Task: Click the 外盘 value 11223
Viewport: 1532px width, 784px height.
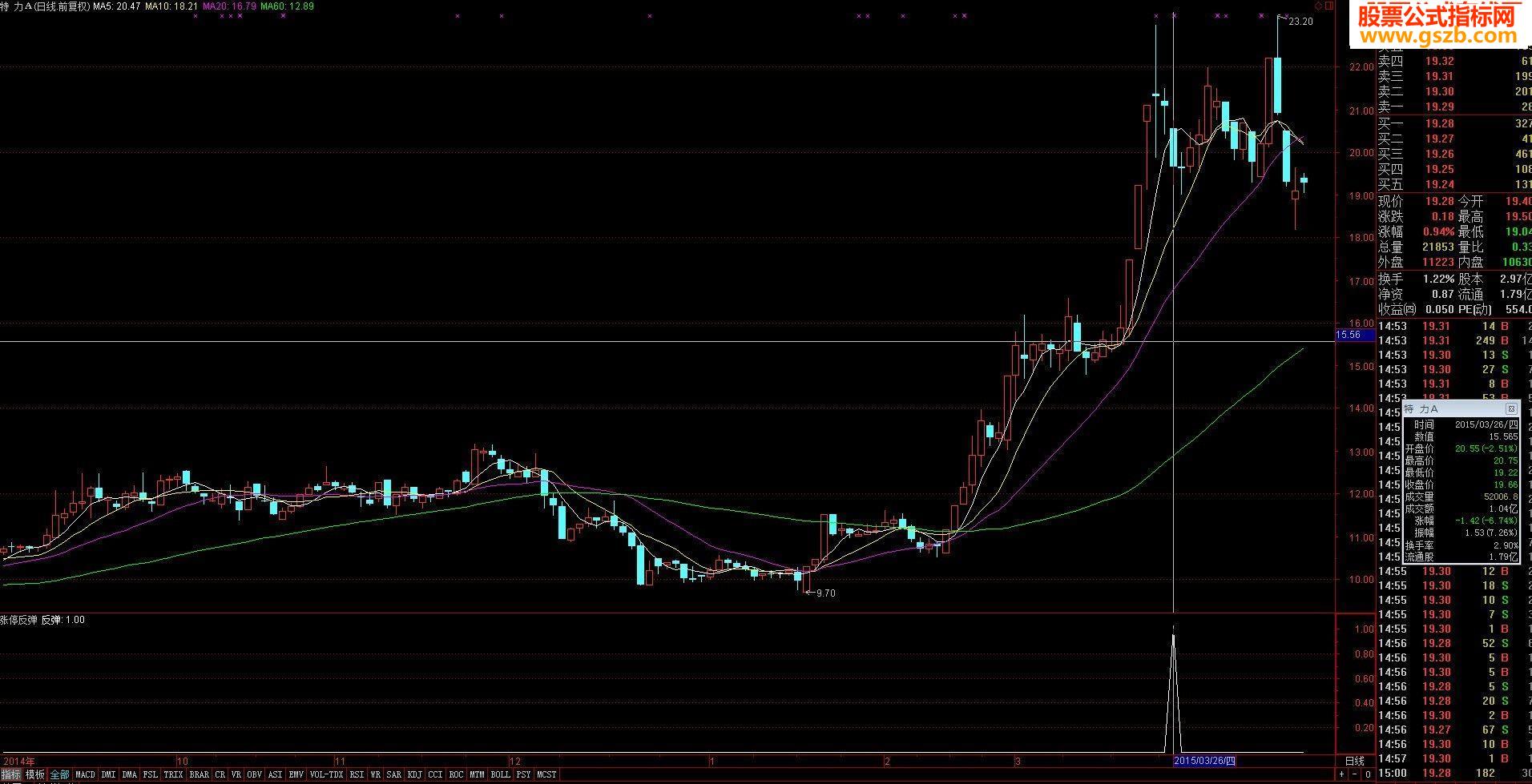Action: point(1437,262)
